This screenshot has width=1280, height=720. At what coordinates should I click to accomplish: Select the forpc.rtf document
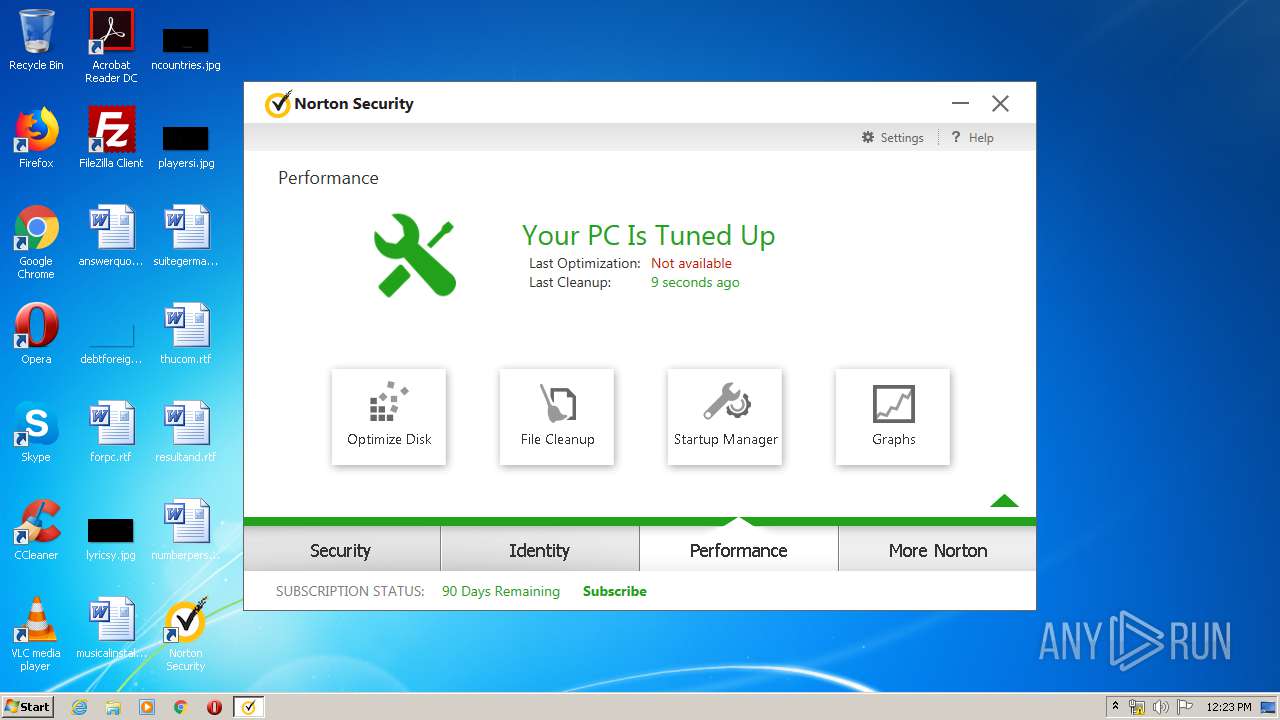(x=111, y=432)
